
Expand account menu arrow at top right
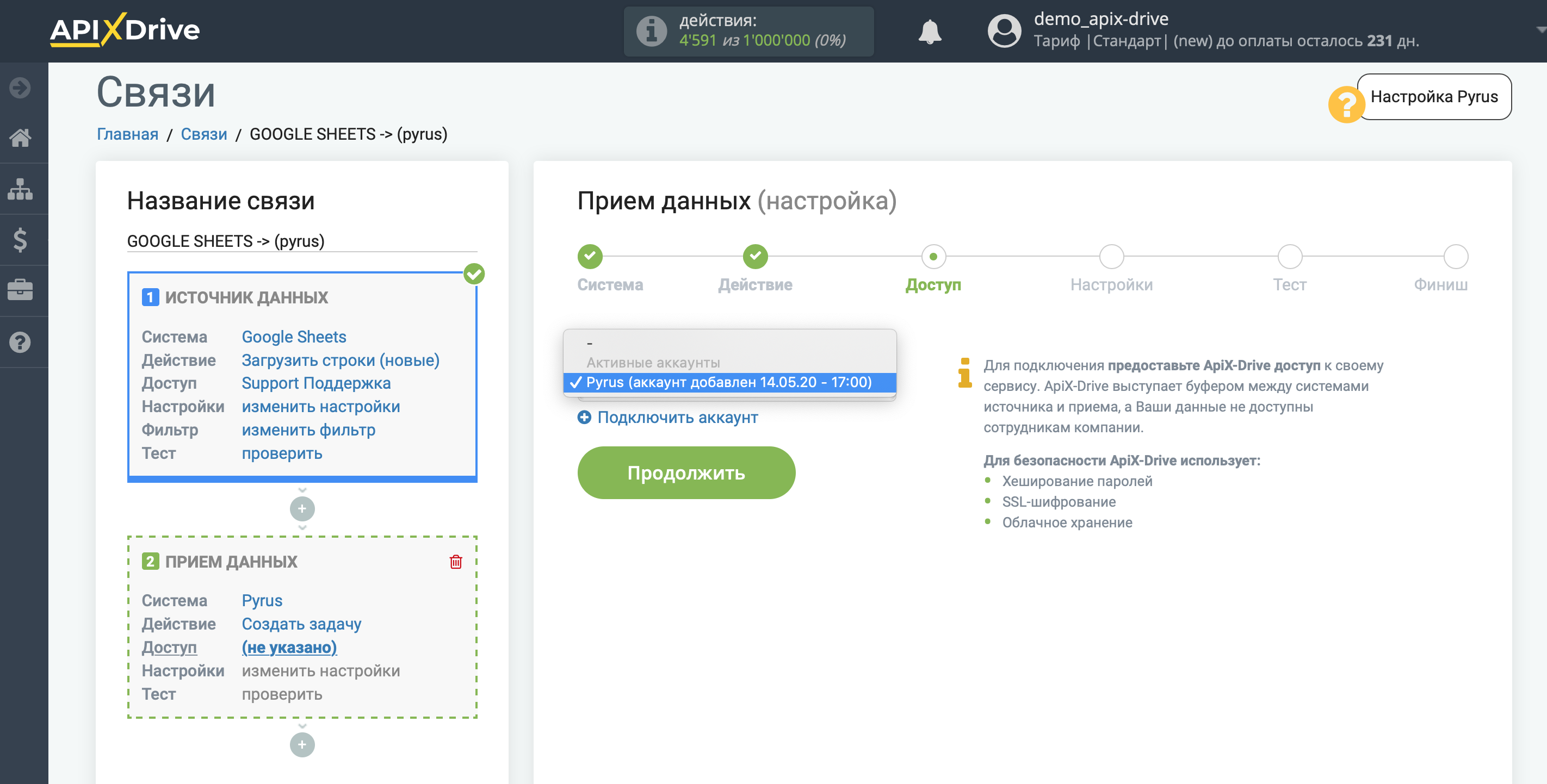[1540, 29]
